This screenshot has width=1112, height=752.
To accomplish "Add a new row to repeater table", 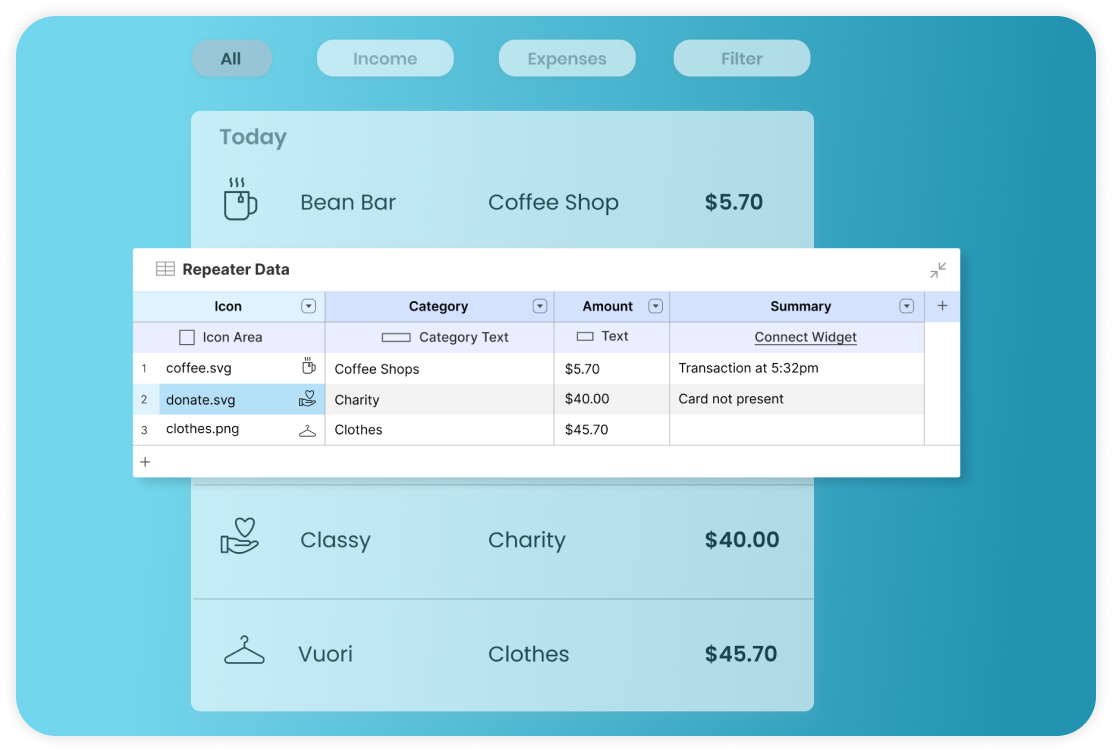I will pyautogui.click(x=145, y=462).
